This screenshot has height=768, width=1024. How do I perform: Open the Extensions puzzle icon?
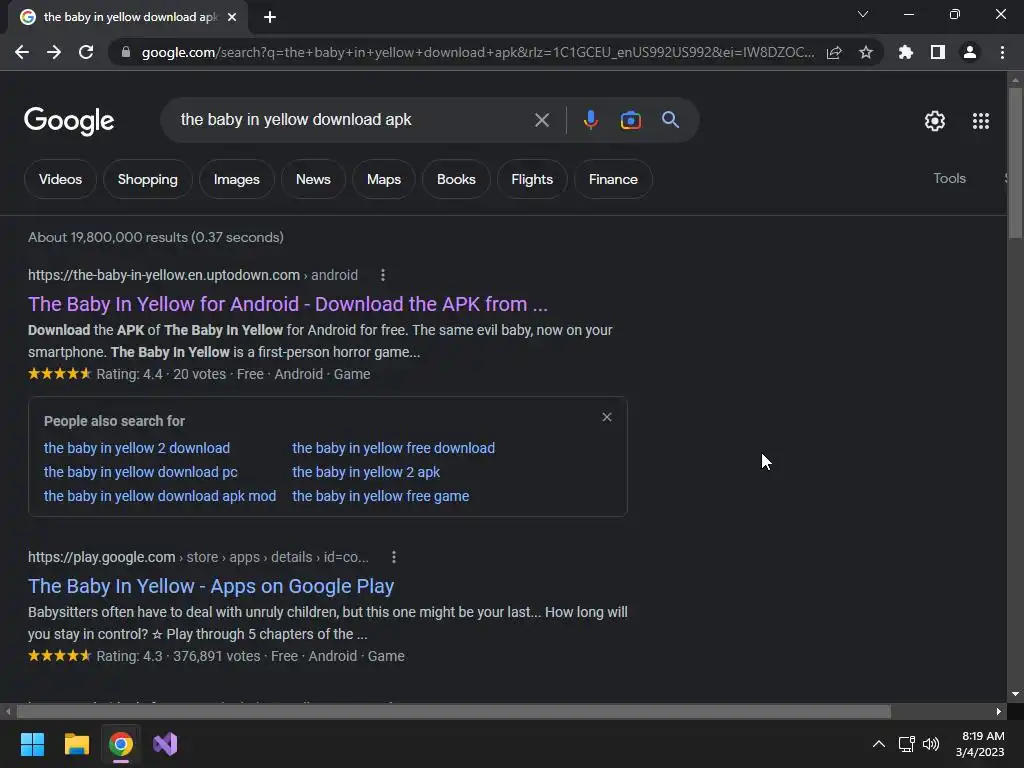coord(906,52)
